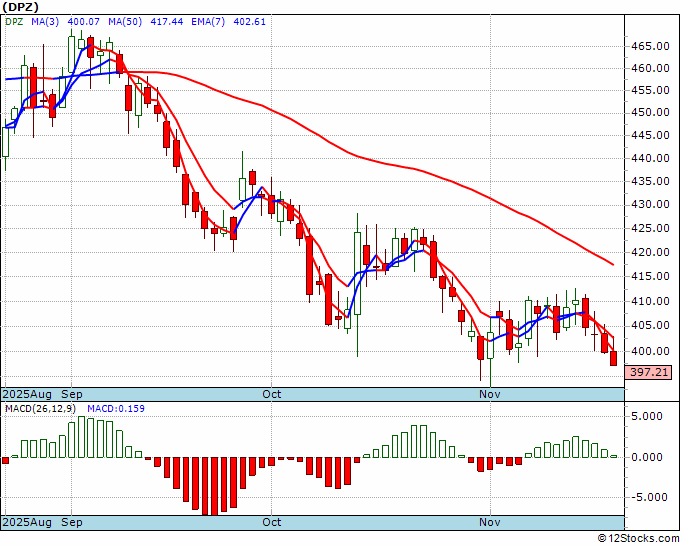Screen dimensions: 680x546
Task: Click the 0.000 MACD axis label
Action: pos(647,457)
